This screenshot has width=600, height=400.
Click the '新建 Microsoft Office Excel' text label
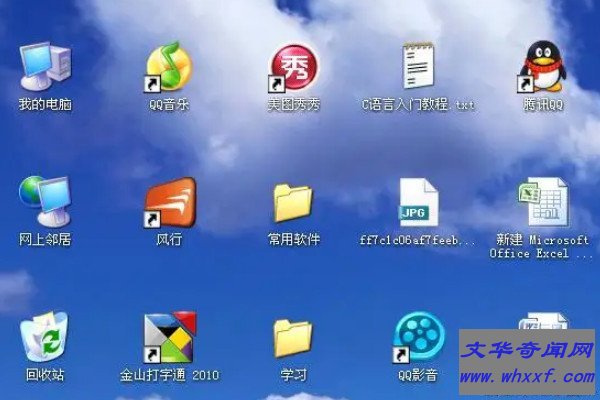(542, 247)
